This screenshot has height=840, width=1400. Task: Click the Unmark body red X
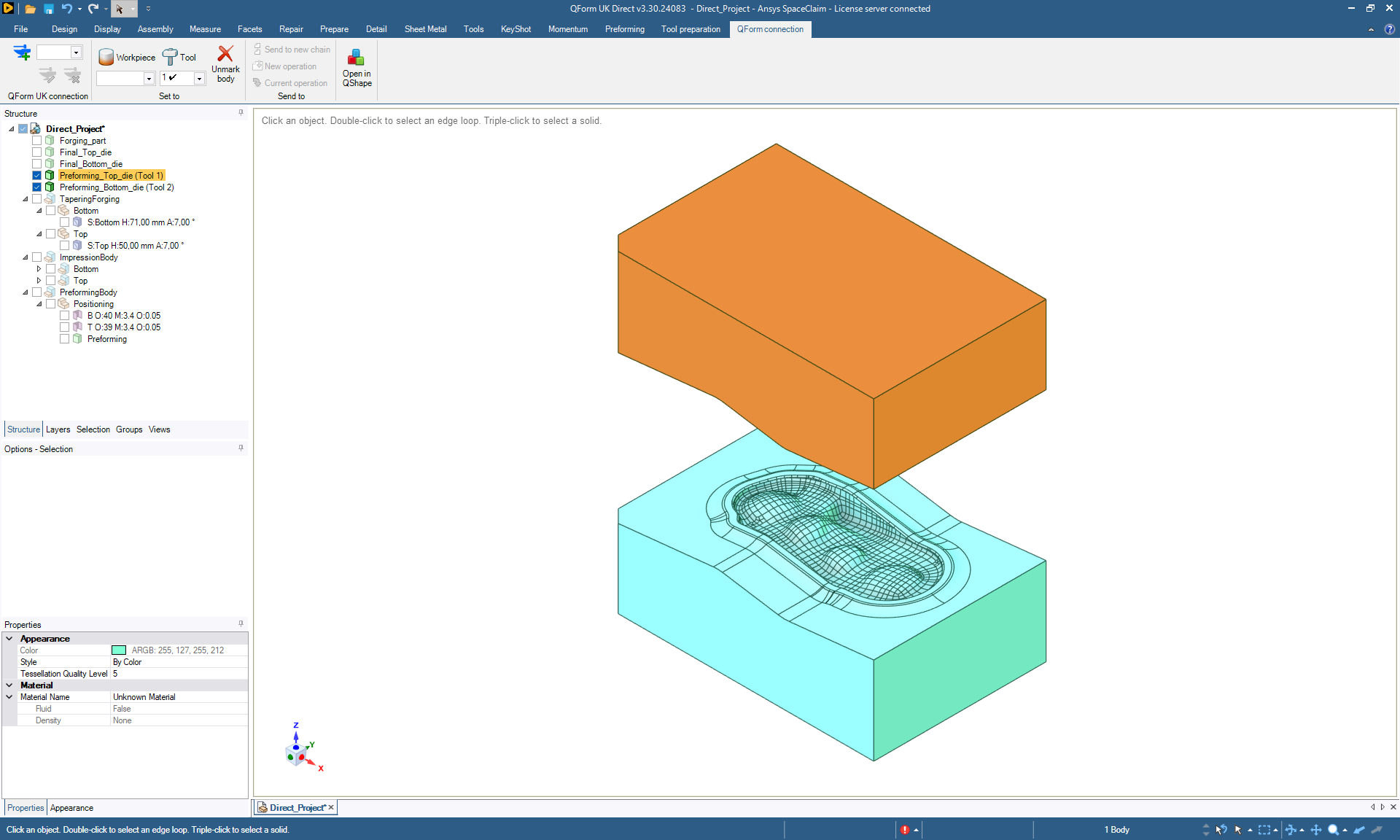[225, 54]
